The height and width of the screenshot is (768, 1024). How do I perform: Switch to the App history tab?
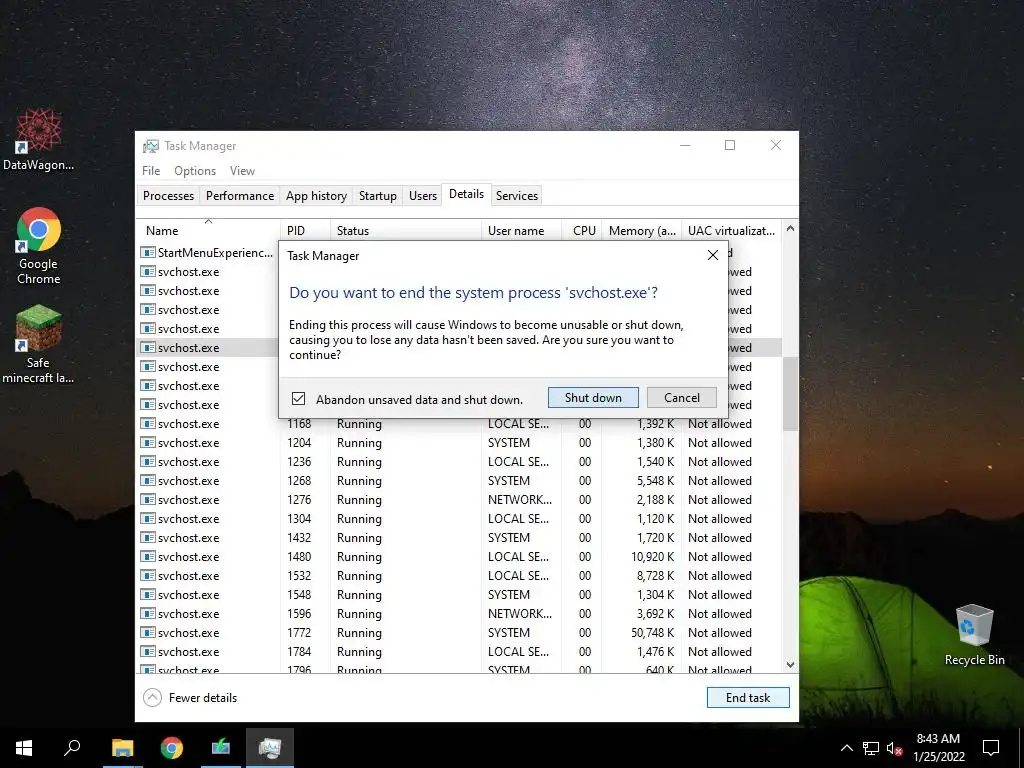pyautogui.click(x=316, y=196)
